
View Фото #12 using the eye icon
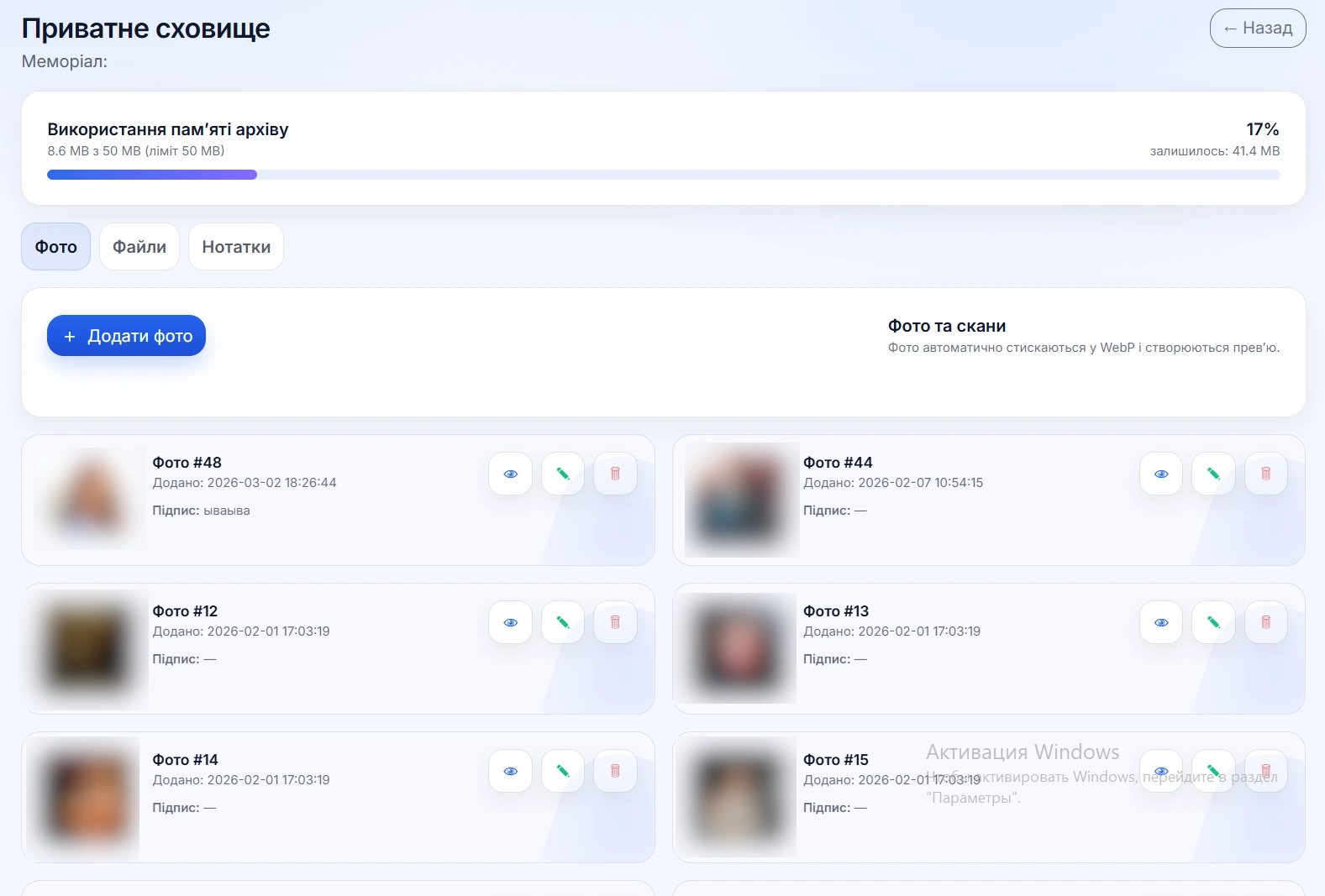pos(510,622)
